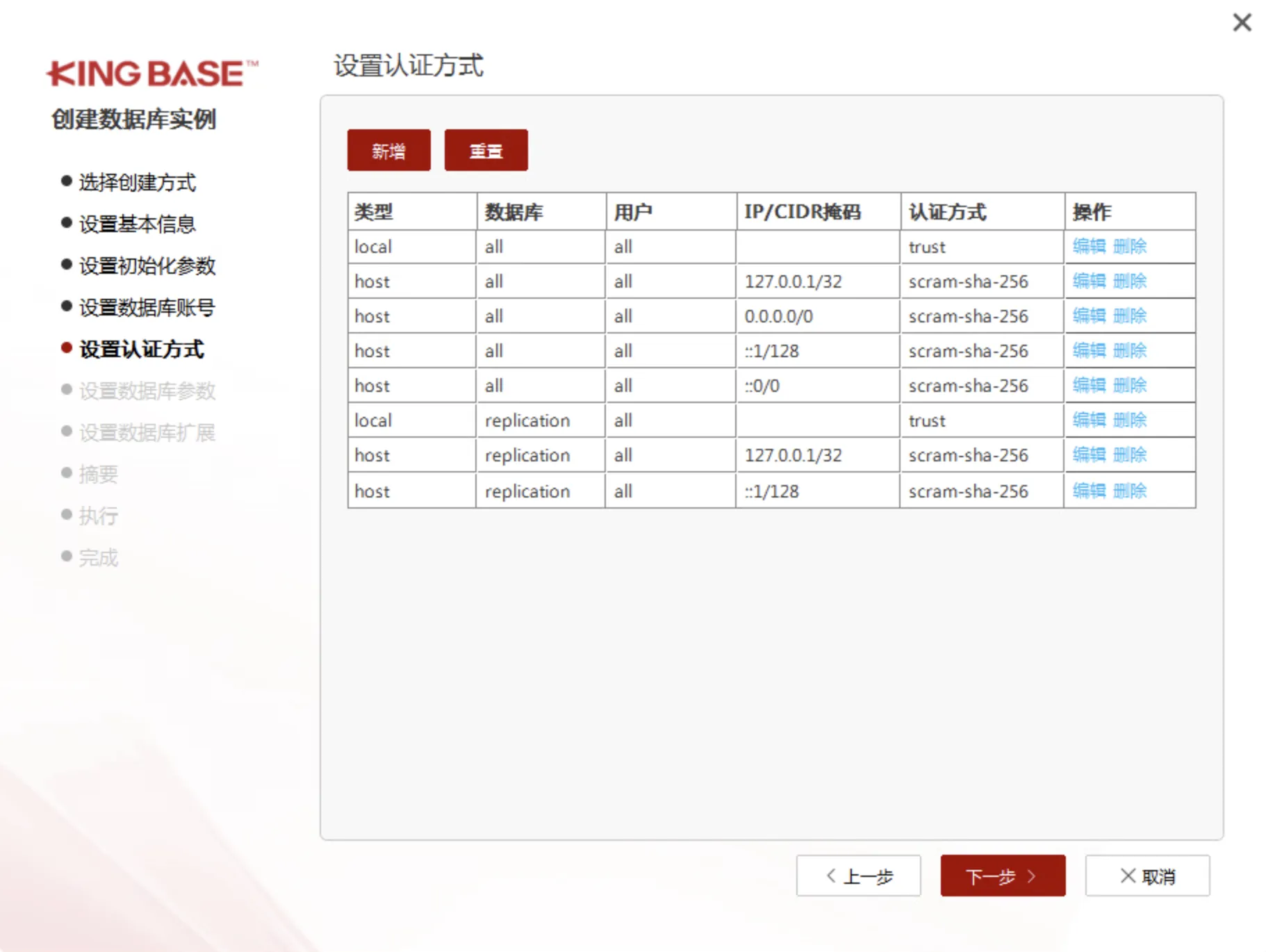Click 取消 to cancel instance creation
The width and height of the screenshot is (1266, 952).
pos(1147,876)
